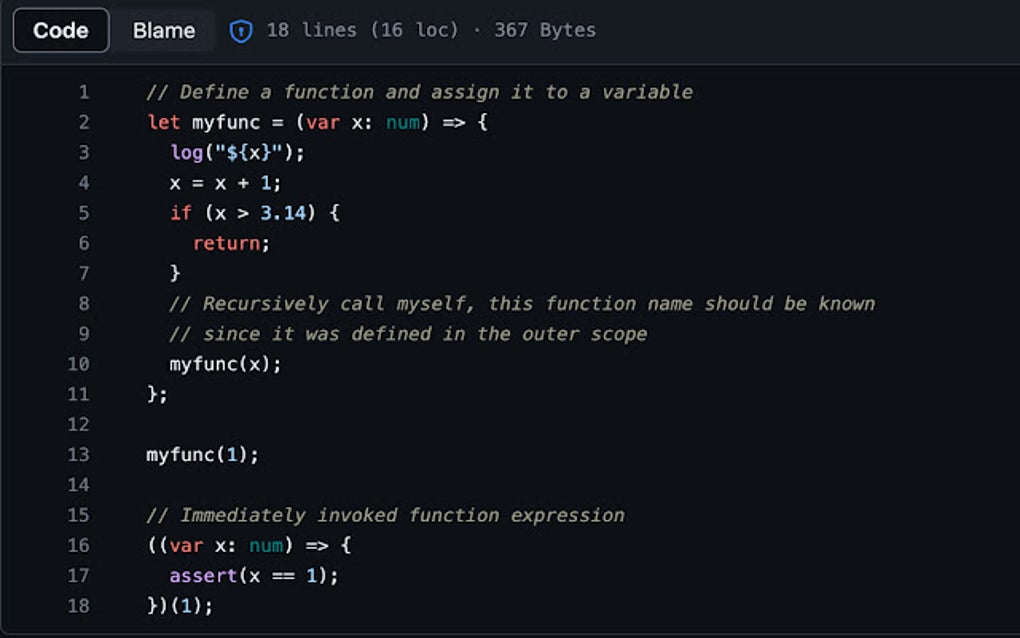Click the num type annotation on line 16

point(265,545)
